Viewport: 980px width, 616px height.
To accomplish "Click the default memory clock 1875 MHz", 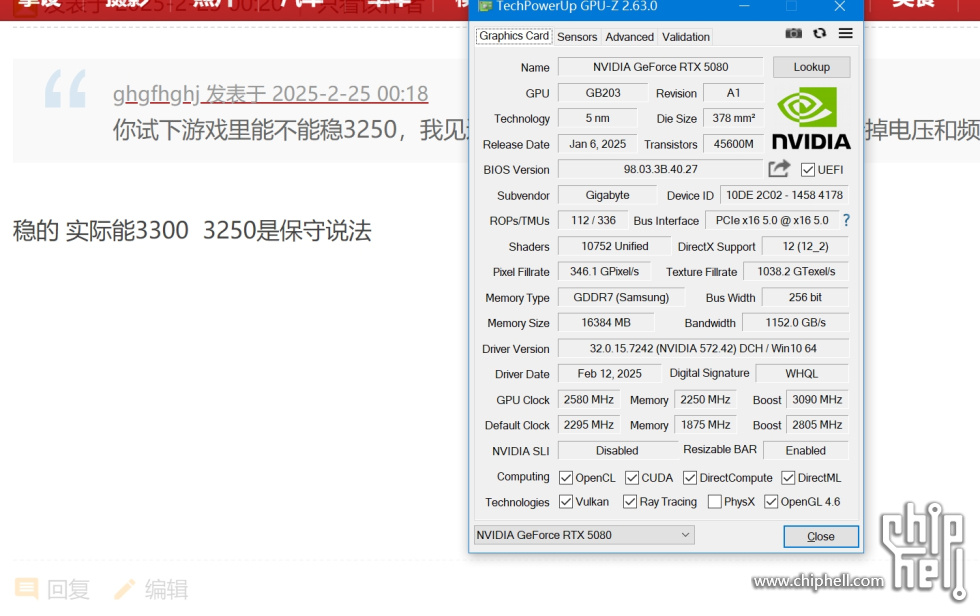I will (705, 425).
